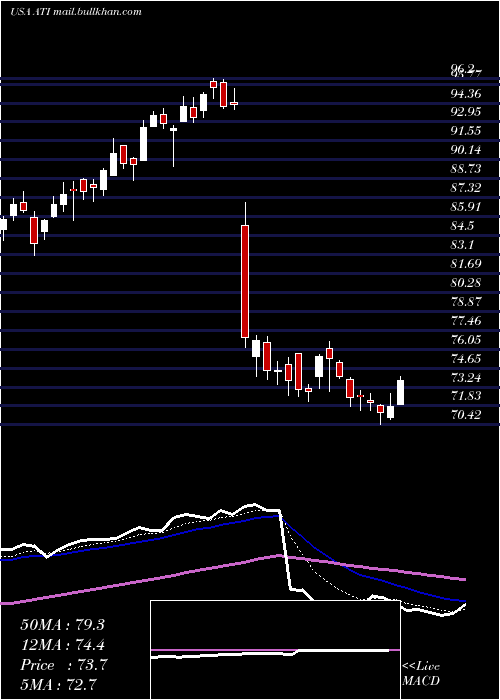Click the '<<Live MACD' label
This screenshot has width=500, height=700.
421,673
